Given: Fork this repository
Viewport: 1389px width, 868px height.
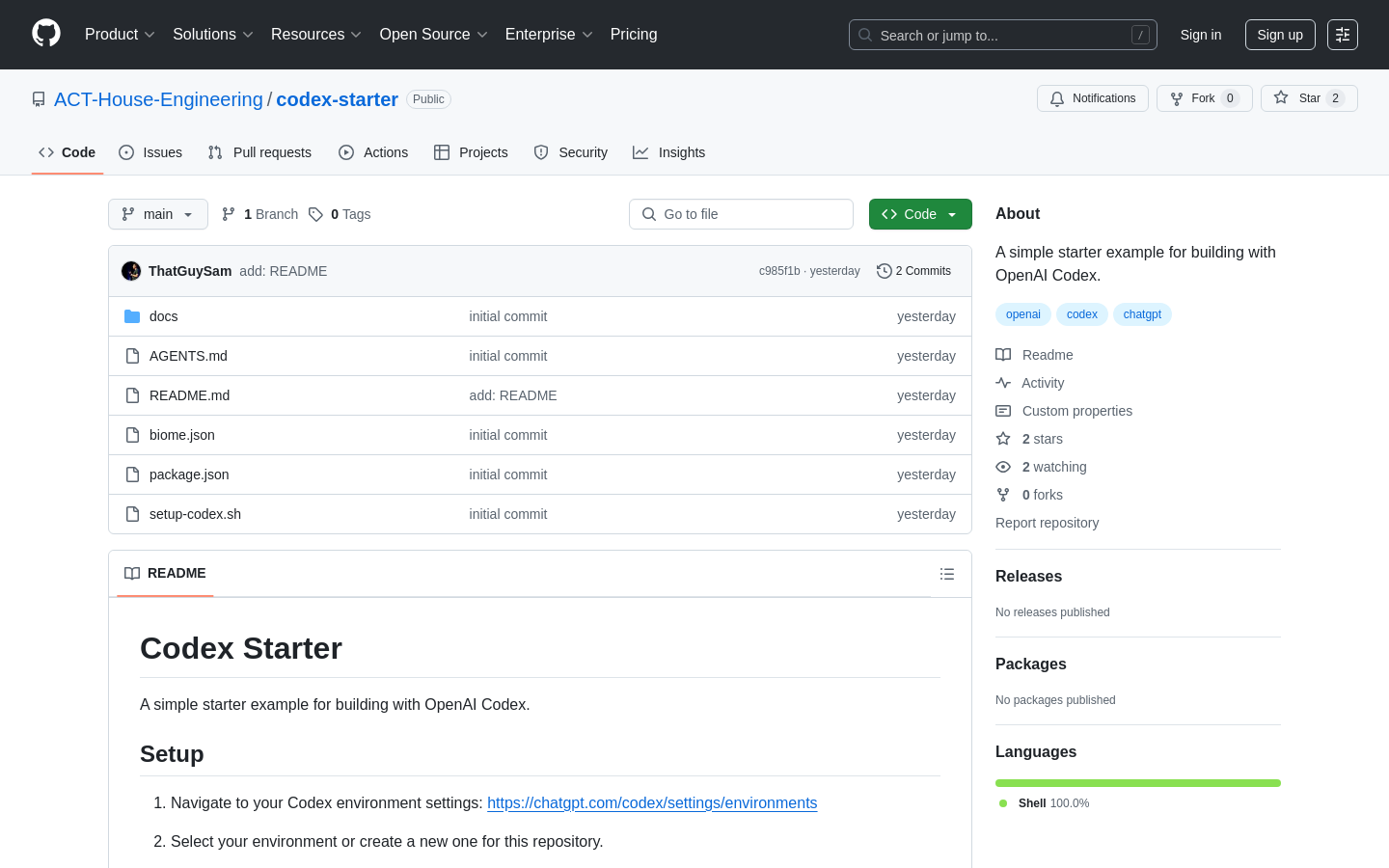Looking at the screenshot, I should pyautogui.click(x=1205, y=98).
